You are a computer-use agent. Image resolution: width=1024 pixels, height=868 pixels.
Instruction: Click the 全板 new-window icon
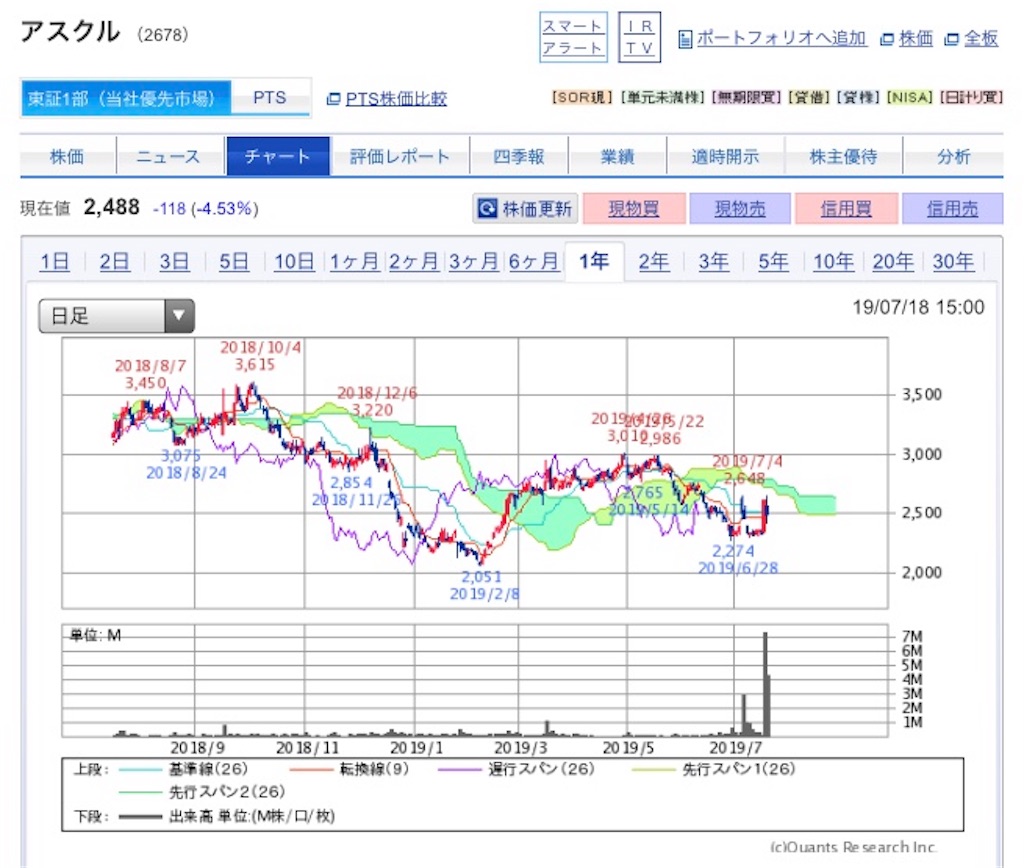point(952,40)
